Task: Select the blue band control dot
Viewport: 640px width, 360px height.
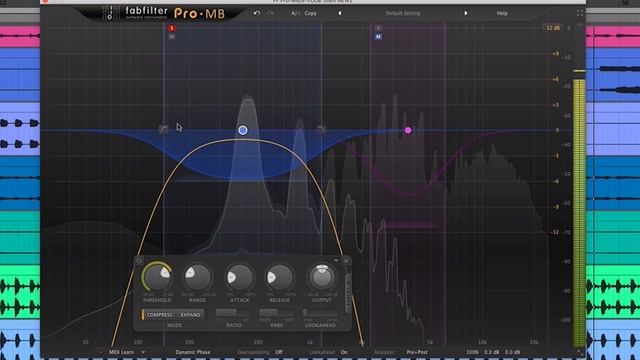Action: pyautogui.click(x=242, y=130)
